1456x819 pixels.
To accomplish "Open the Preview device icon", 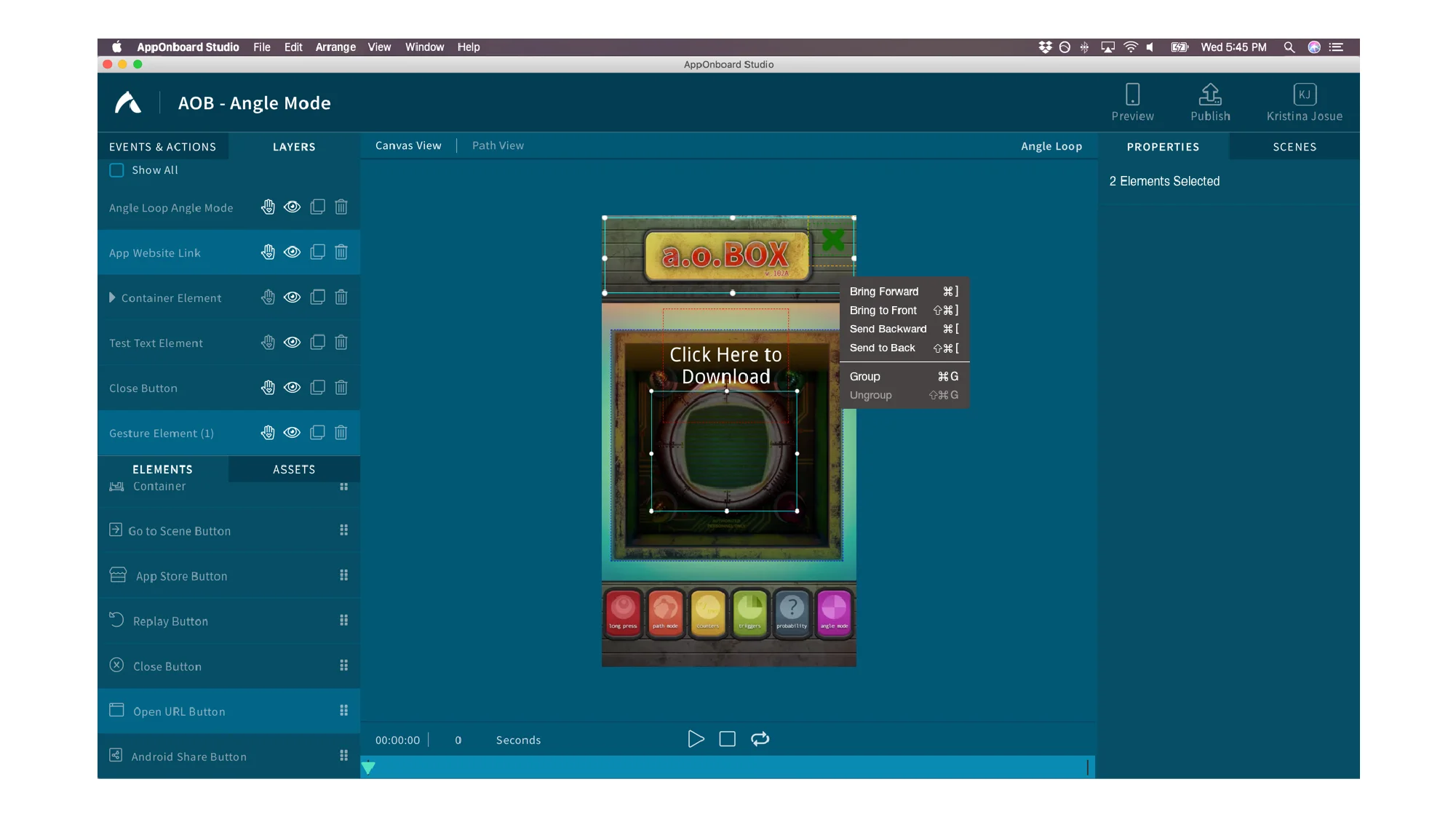I will (x=1132, y=95).
